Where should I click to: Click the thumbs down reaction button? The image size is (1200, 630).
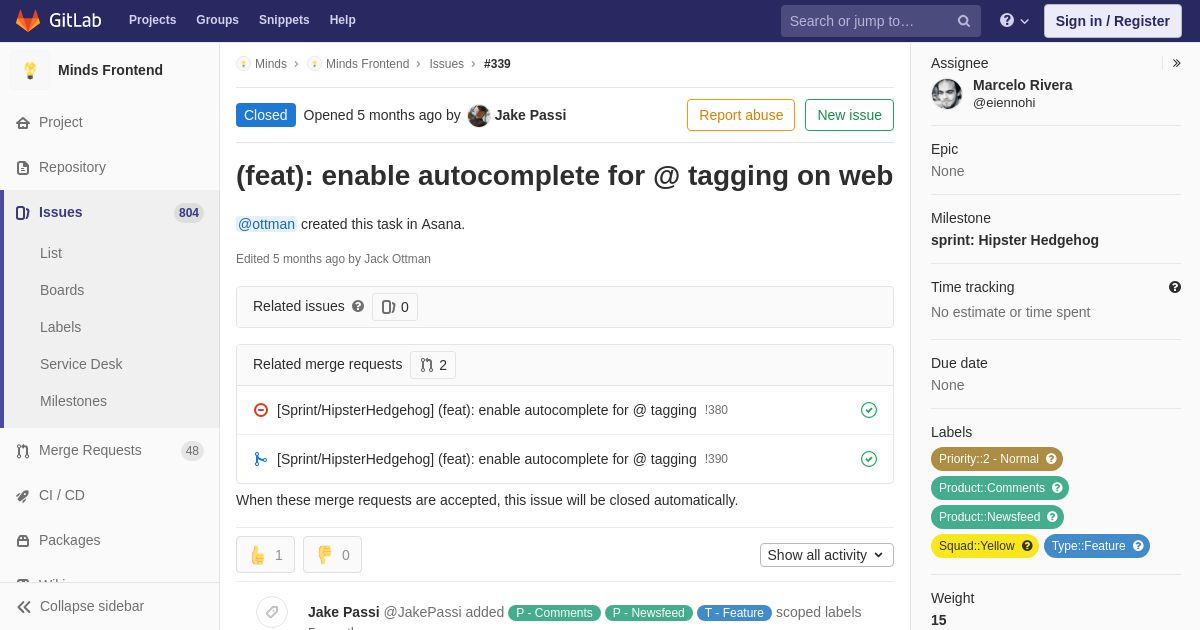pos(332,555)
